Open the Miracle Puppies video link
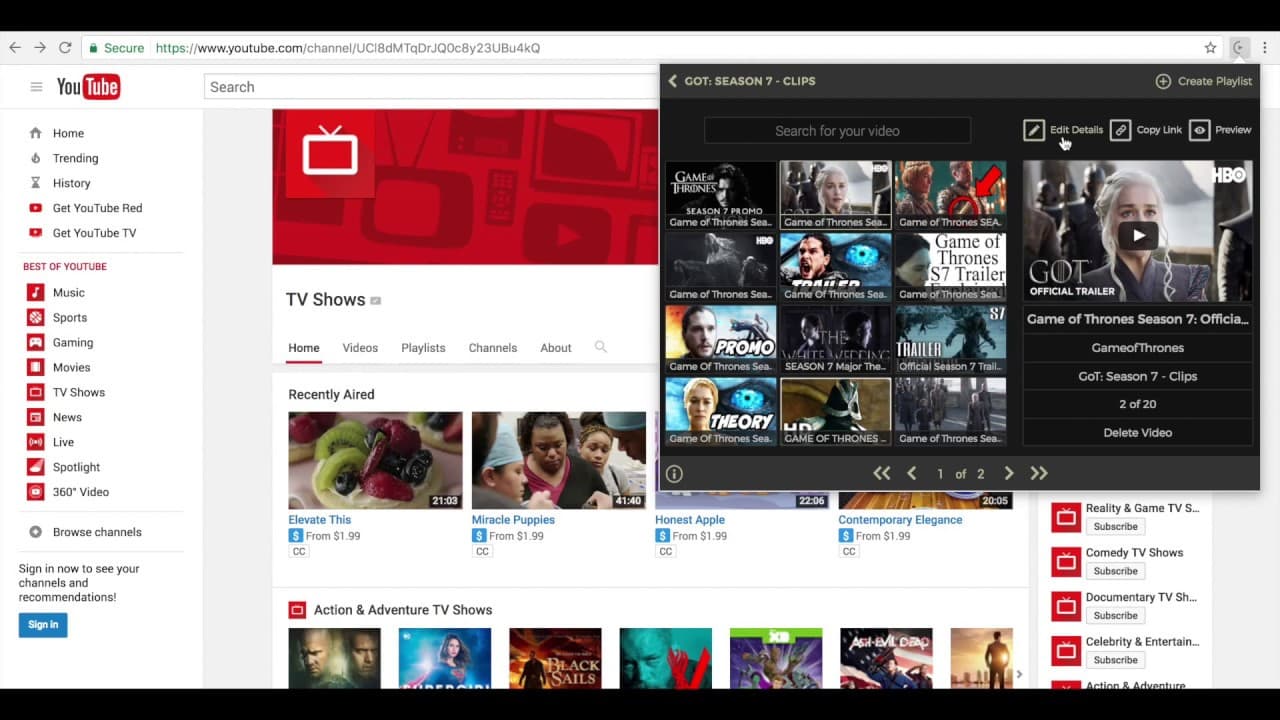The height and width of the screenshot is (720, 1280). [513, 520]
